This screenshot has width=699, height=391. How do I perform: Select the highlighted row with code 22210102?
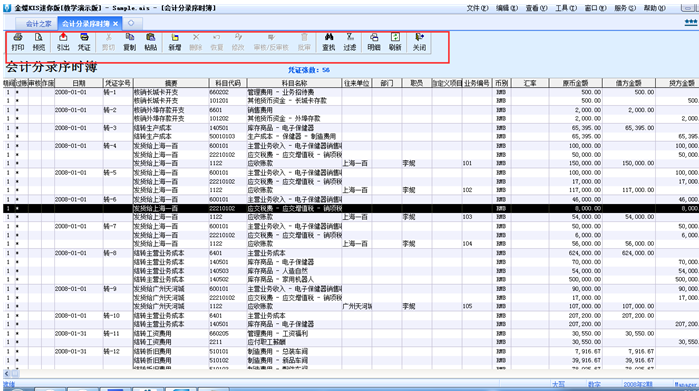pos(351,208)
